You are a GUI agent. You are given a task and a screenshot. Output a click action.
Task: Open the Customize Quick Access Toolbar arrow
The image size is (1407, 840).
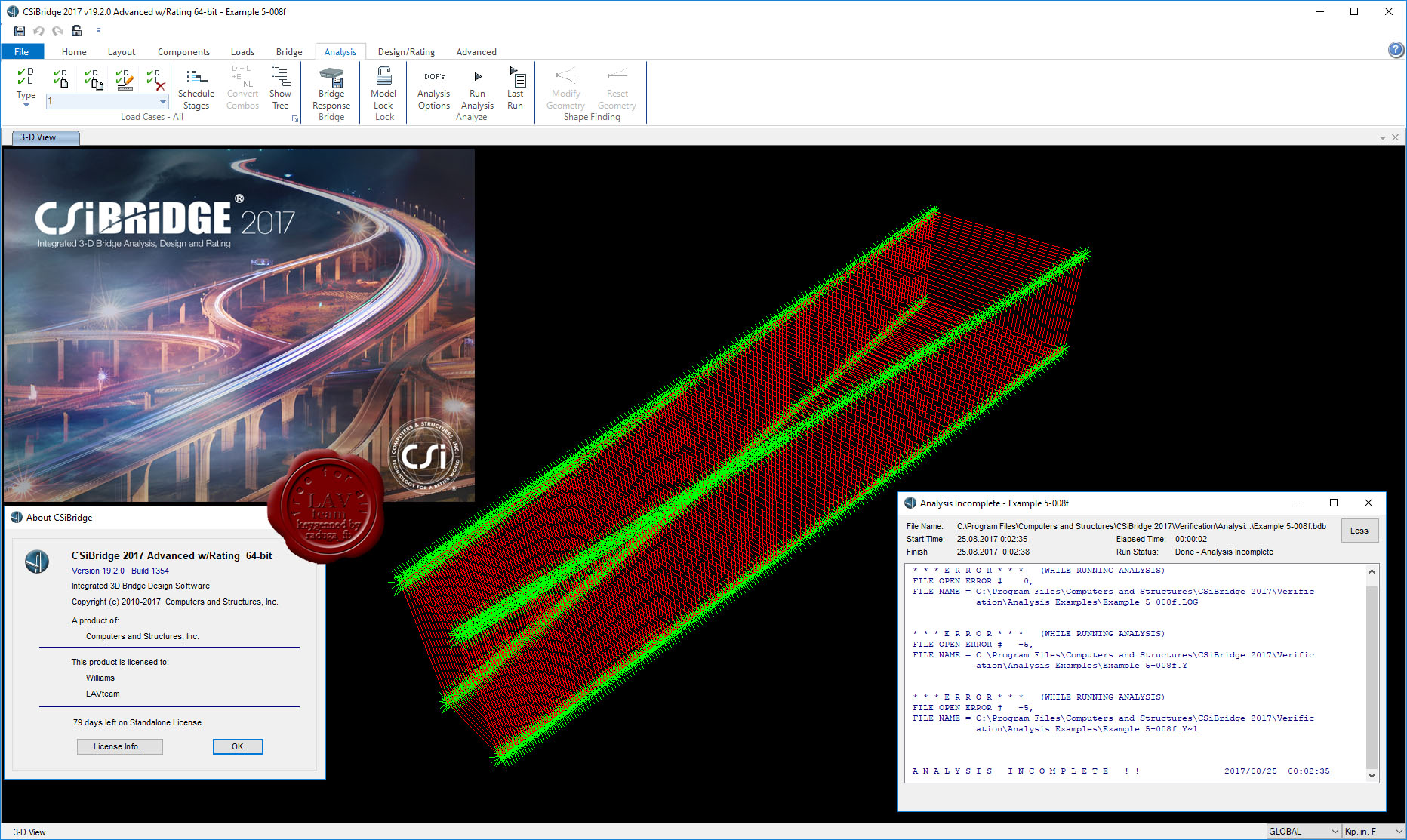click(x=98, y=31)
